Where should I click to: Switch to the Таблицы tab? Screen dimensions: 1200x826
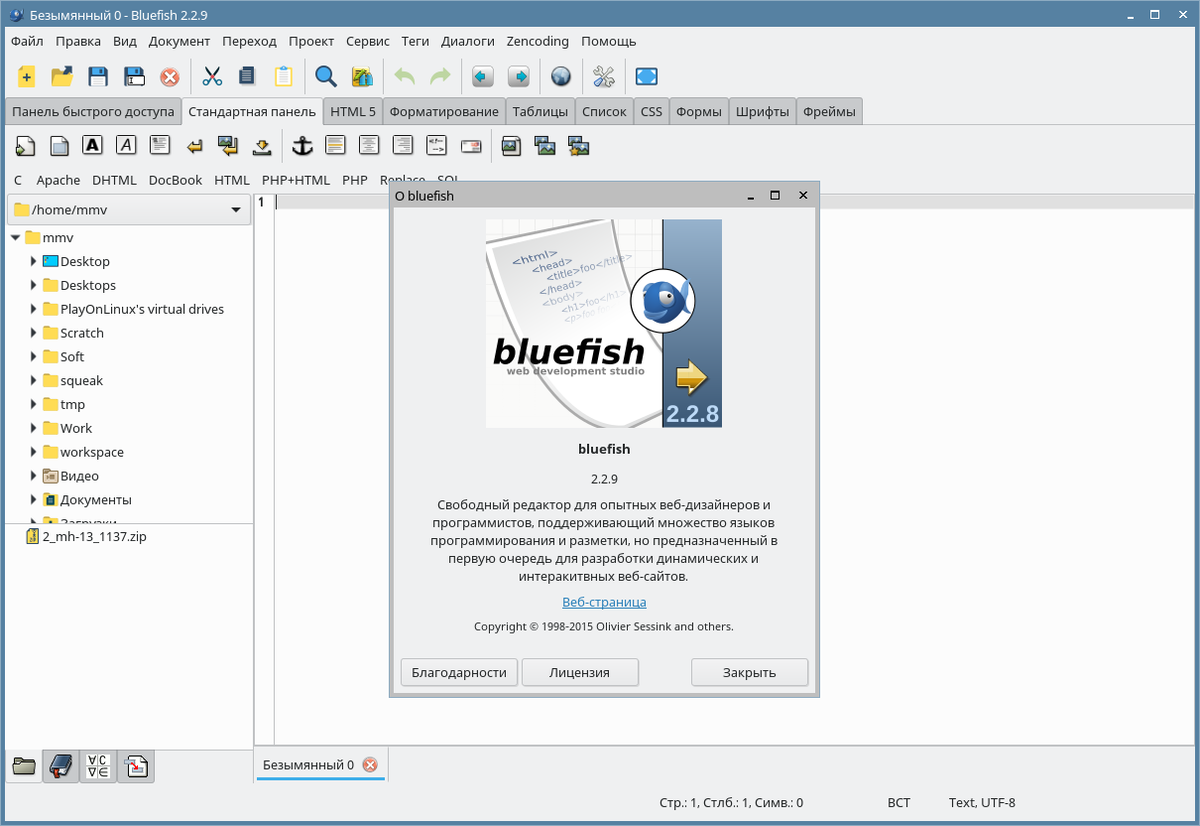click(540, 111)
